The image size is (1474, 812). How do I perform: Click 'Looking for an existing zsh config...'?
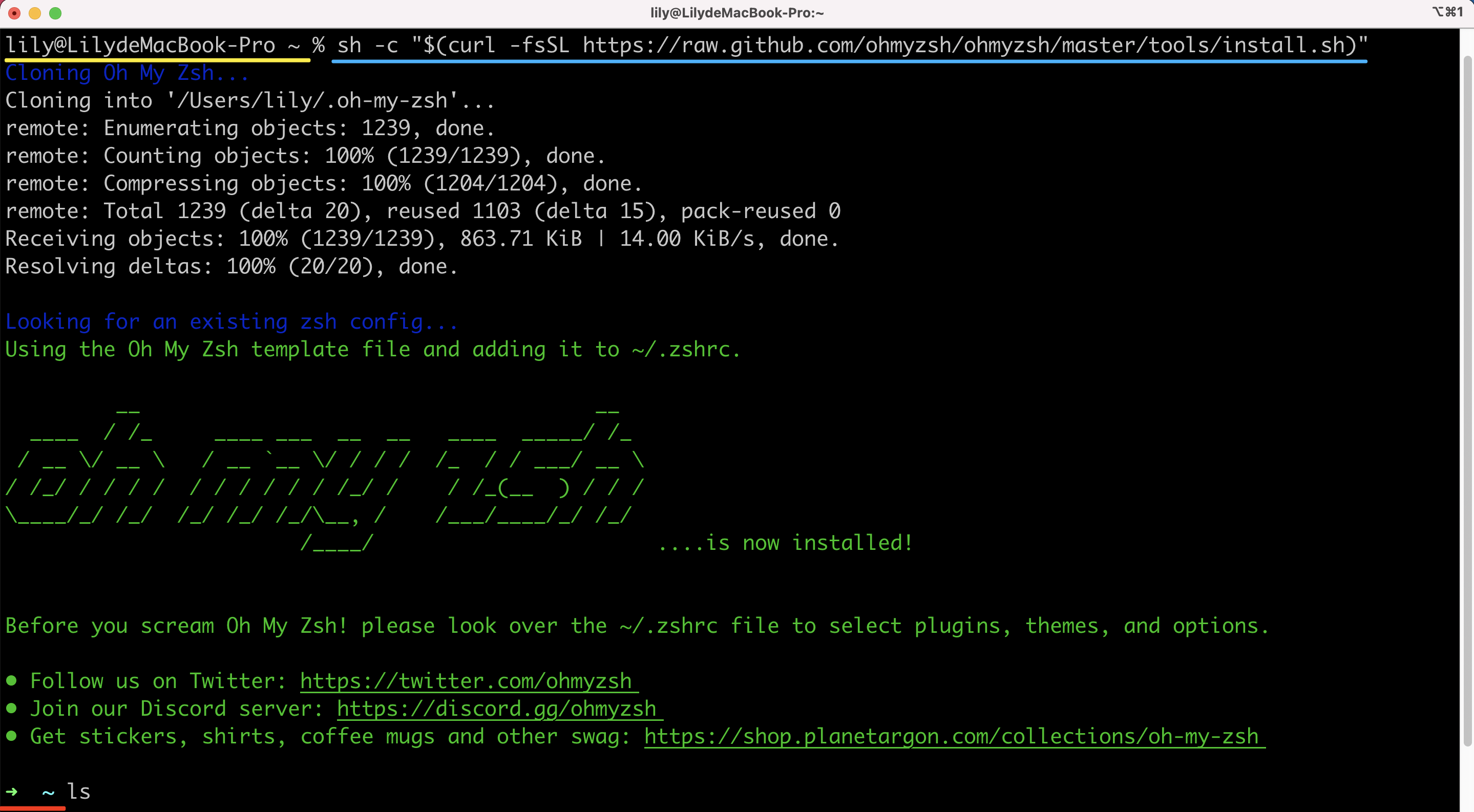pos(231,322)
